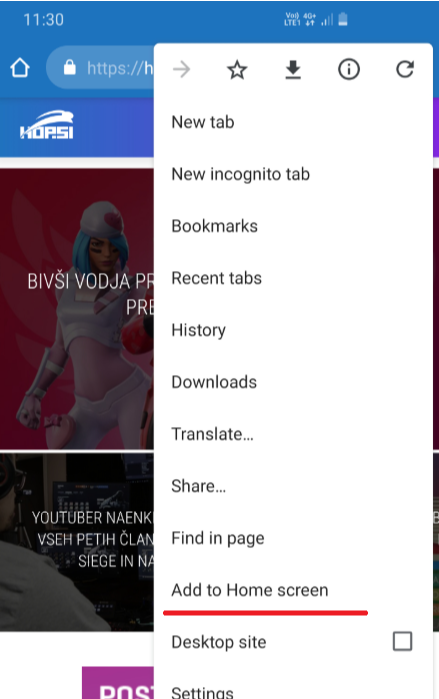Bookmark this page with star icon

coord(237,70)
